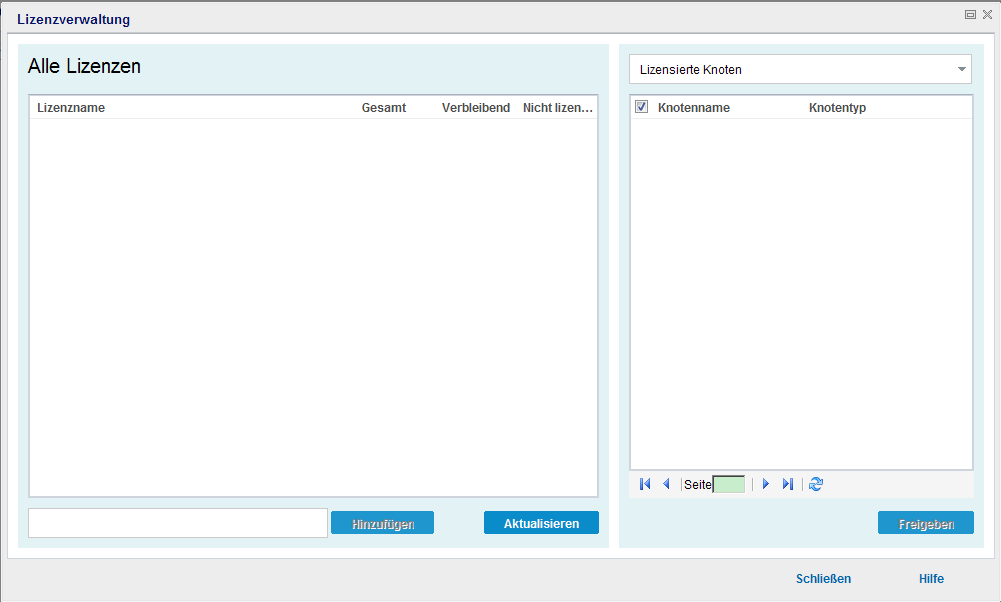Go to previous page of nodes

pos(666,484)
